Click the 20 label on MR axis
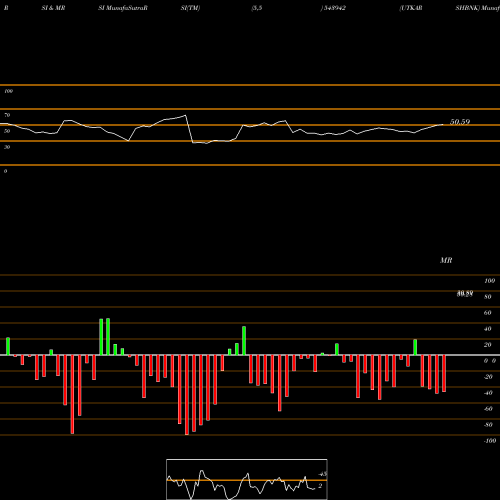 488,345
